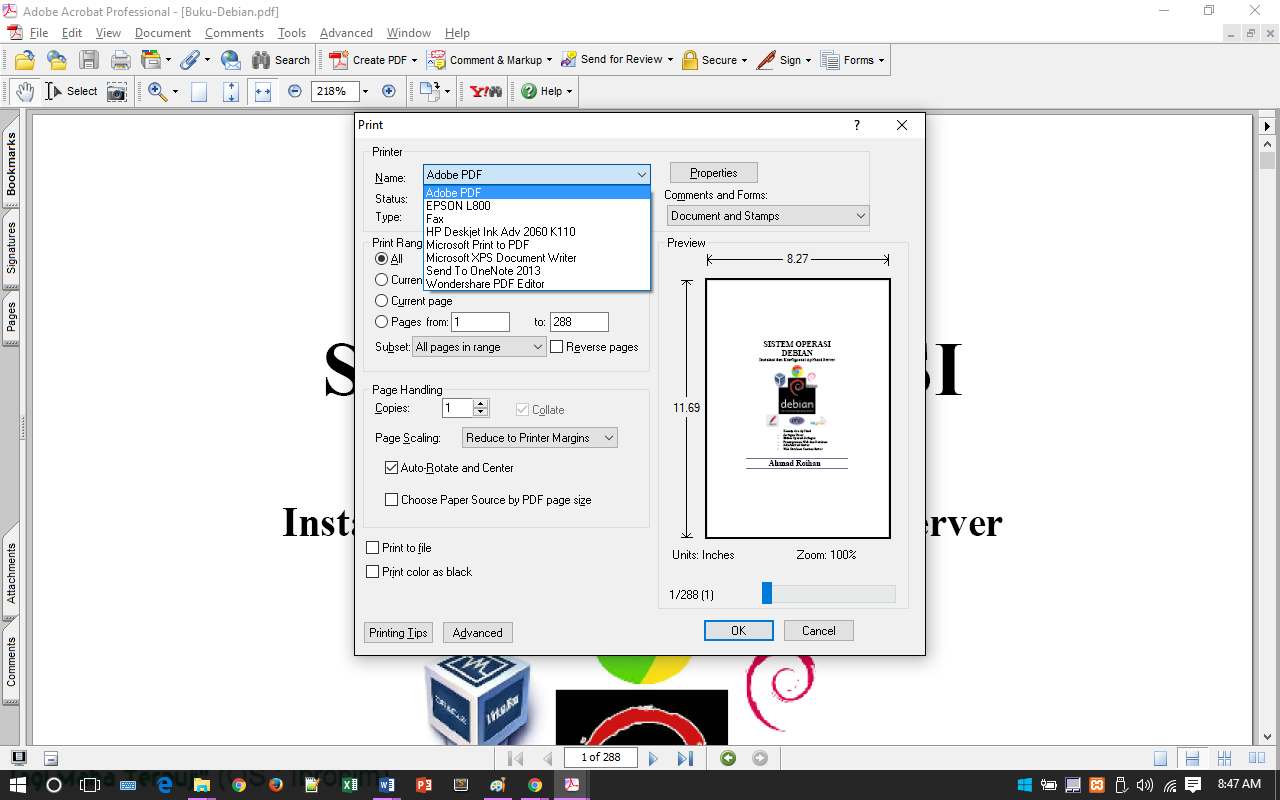Click the Printing Tips button

point(398,632)
